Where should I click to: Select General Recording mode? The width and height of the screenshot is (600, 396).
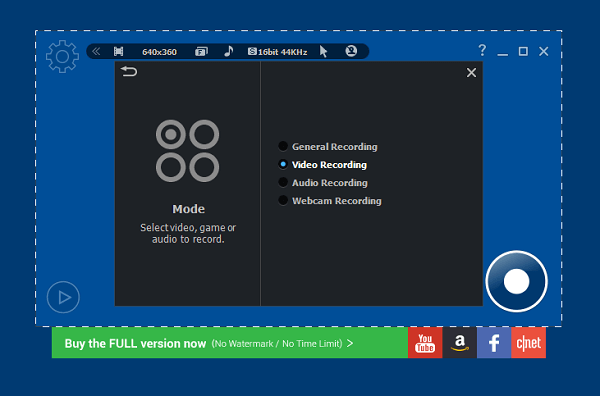tap(328, 147)
